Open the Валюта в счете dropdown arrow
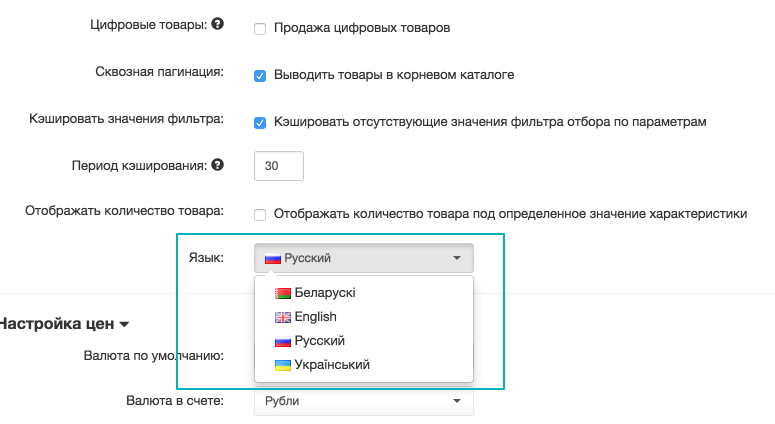Image resolution: width=775 pixels, height=424 pixels. pyautogui.click(x=457, y=401)
